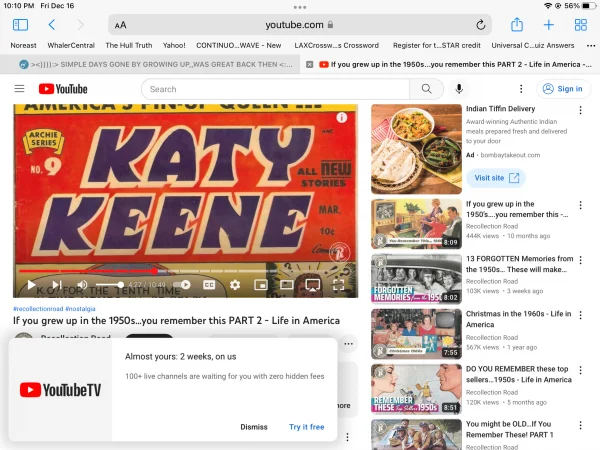Click the search magnifier button
The height and width of the screenshot is (450, 600).
pos(426,89)
